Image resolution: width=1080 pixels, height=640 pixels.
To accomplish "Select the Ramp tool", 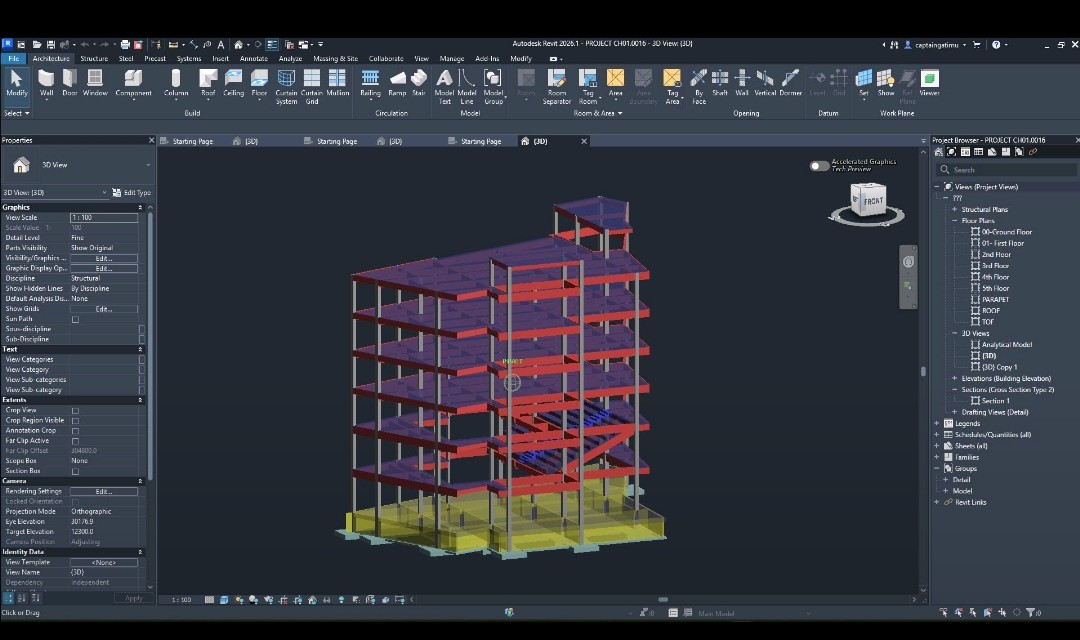I will [397, 83].
